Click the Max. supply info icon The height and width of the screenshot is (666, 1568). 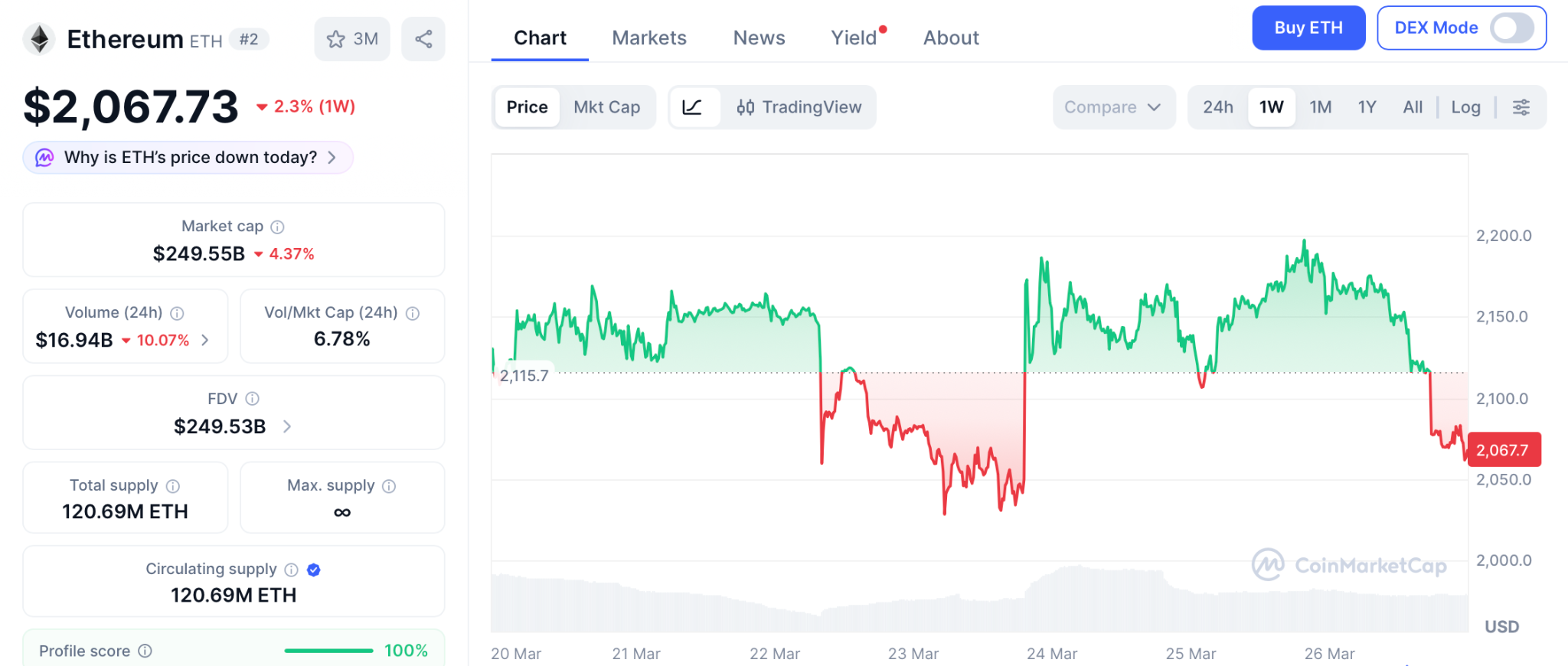tap(389, 486)
